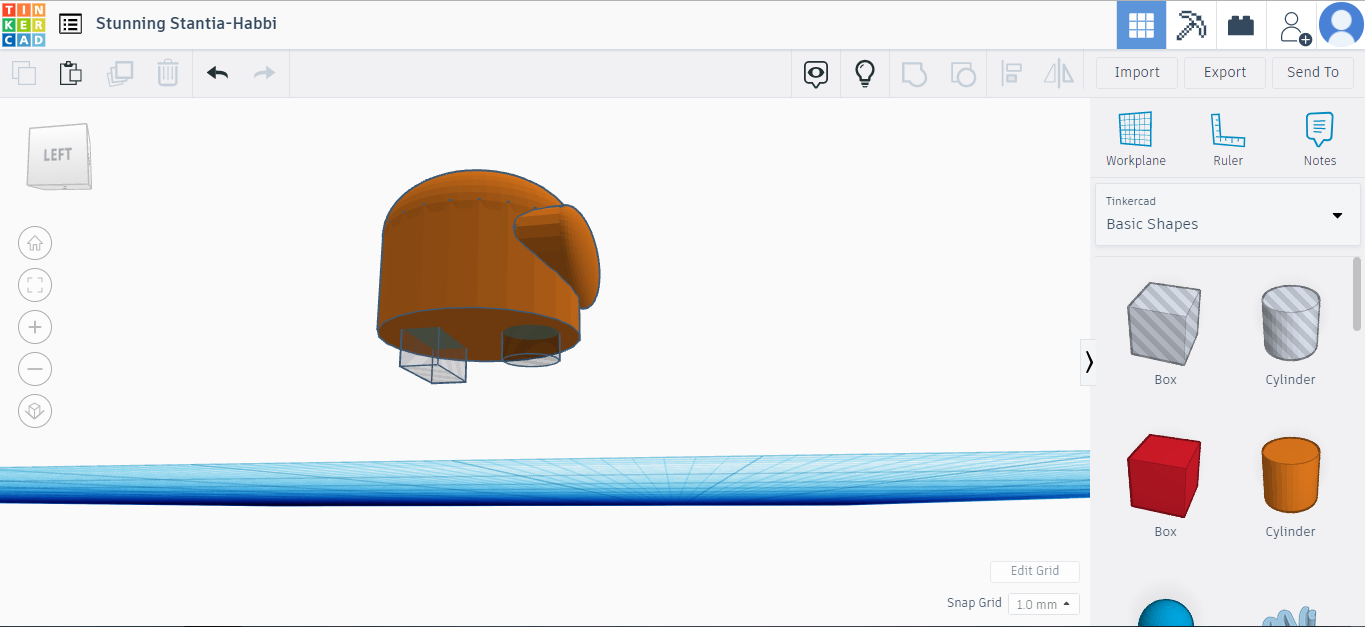Select the transparent box hole under model

pos(432,356)
